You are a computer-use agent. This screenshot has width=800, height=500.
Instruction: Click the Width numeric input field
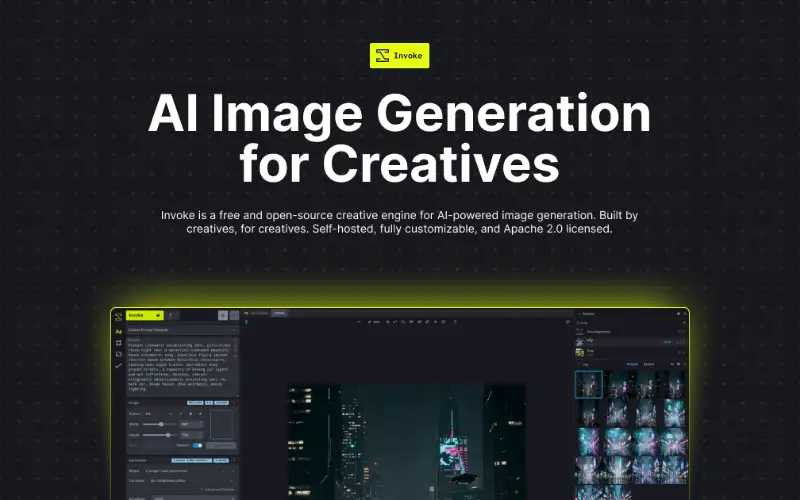click(192, 424)
